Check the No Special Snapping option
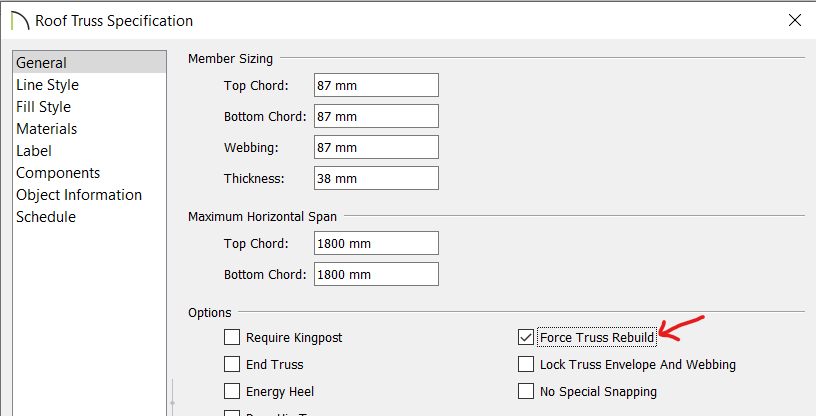The height and width of the screenshot is (416, 816). click(526, 391)
